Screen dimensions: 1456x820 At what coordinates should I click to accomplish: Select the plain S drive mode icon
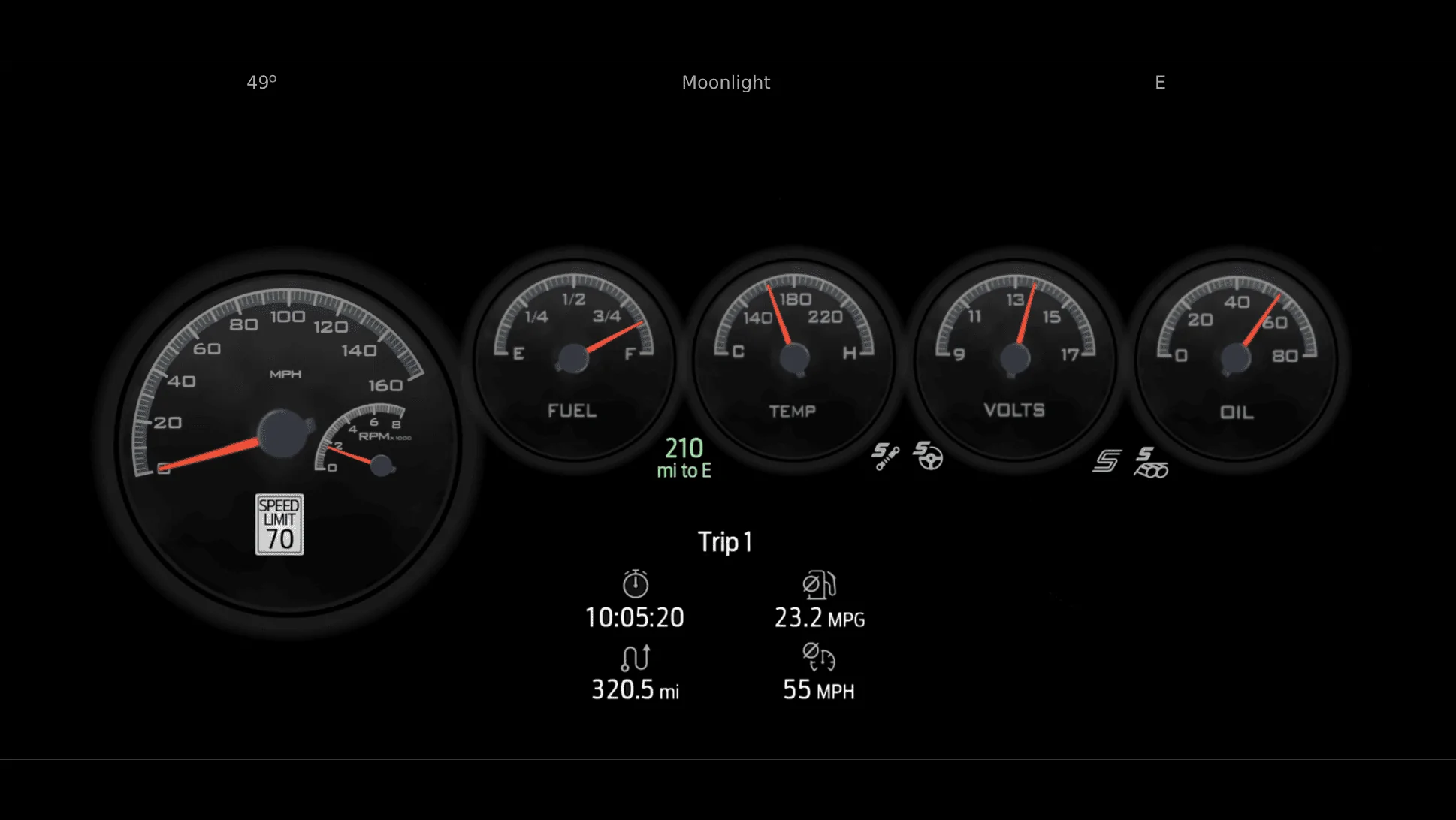coord(1107,460)
